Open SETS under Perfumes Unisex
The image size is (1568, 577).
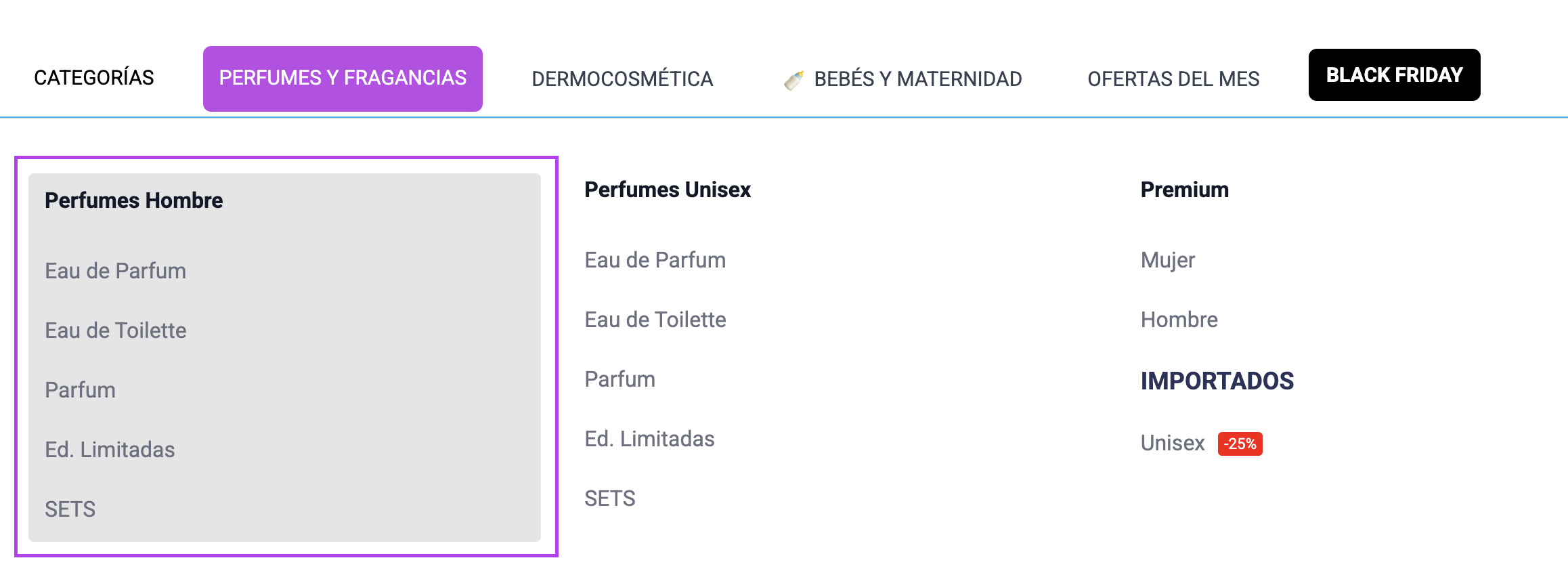coord(610,498)
